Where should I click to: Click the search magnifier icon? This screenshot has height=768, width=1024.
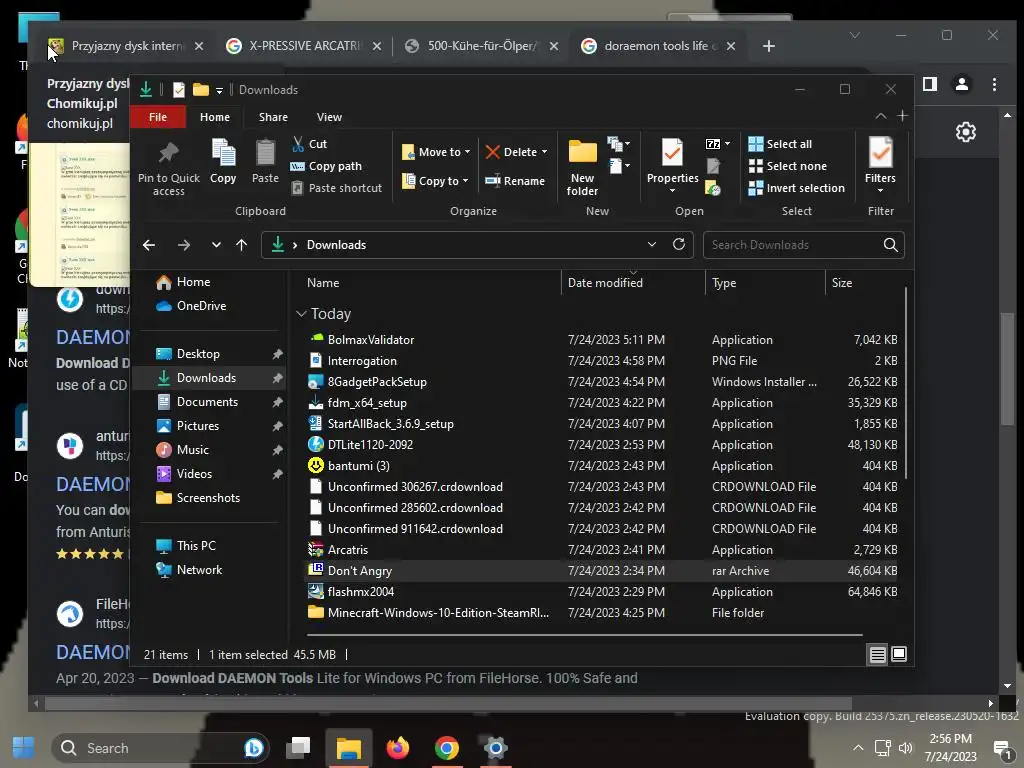pyautogui.click(x=890, y=245)
